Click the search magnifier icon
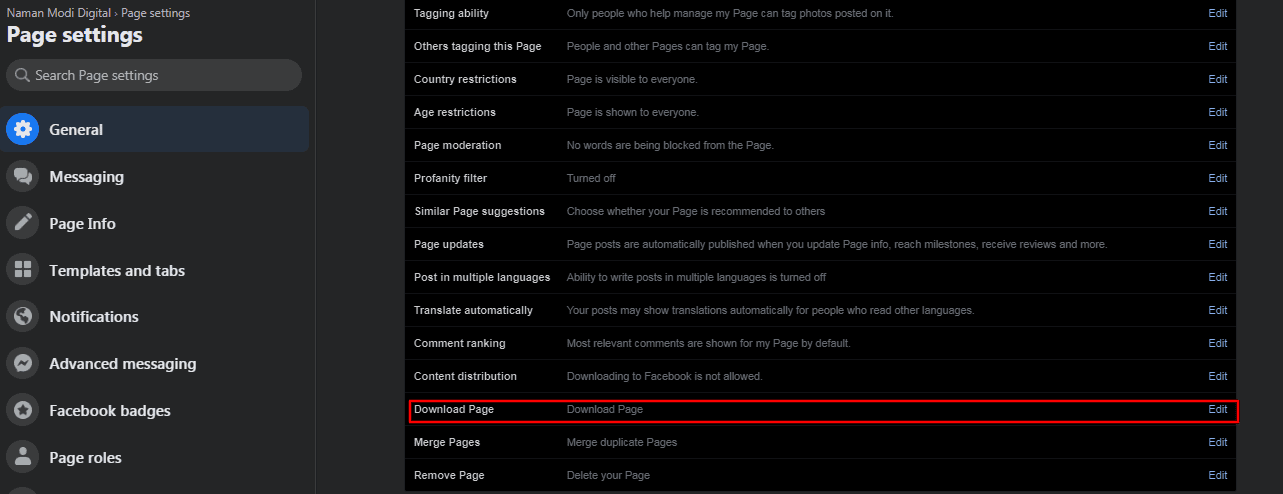This screenshot has width=1283, height=494. (22, 75)
